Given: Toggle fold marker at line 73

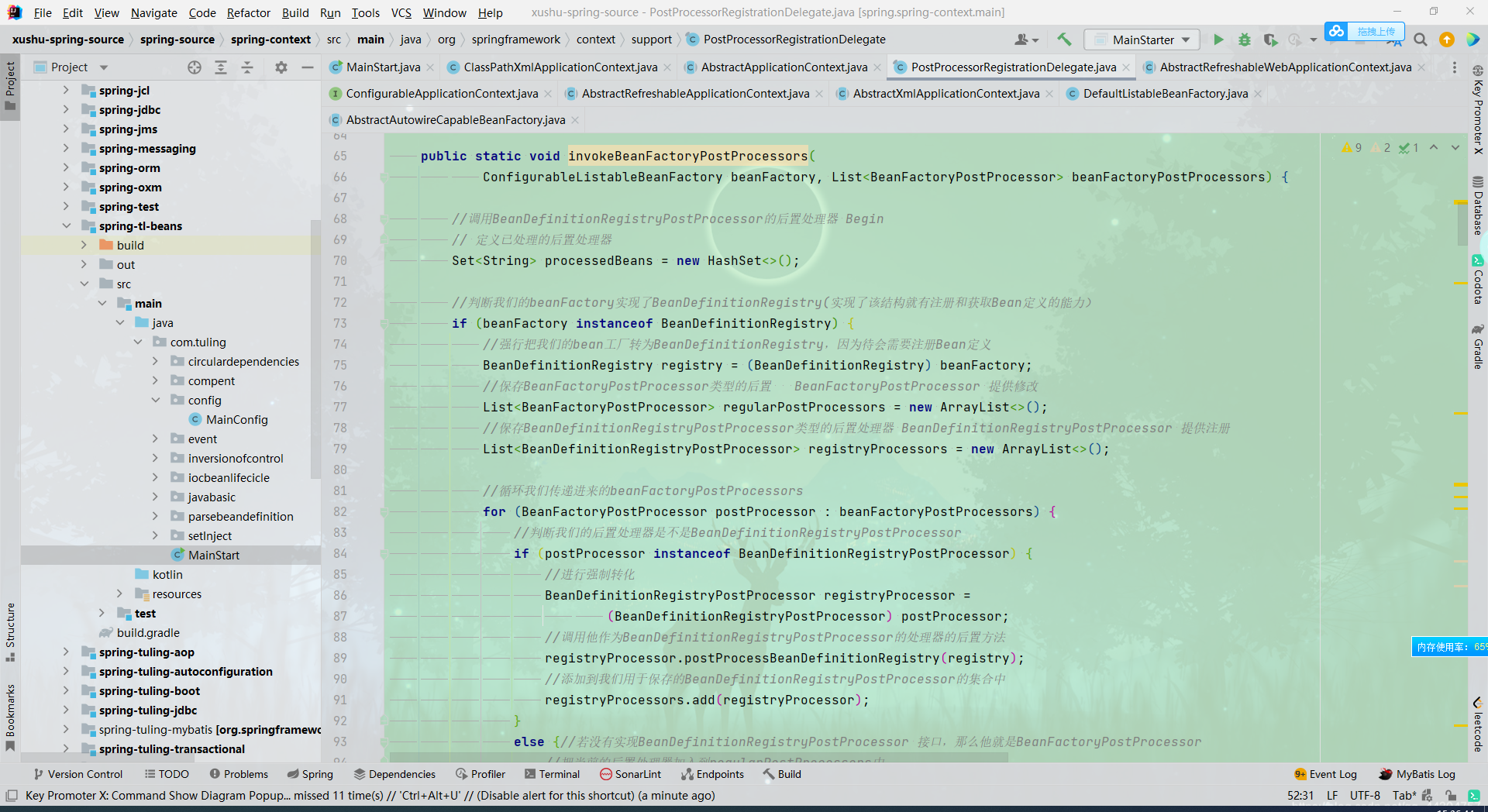Looking at the screenshot, I should (384, 324).
